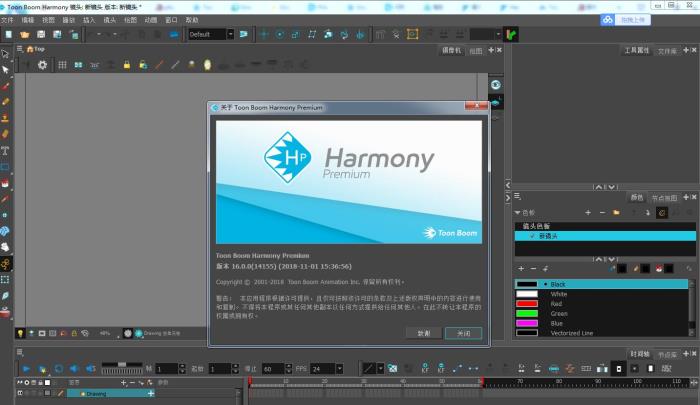Click the folder icon in the palette list header
700x405 pixels.
617,213
